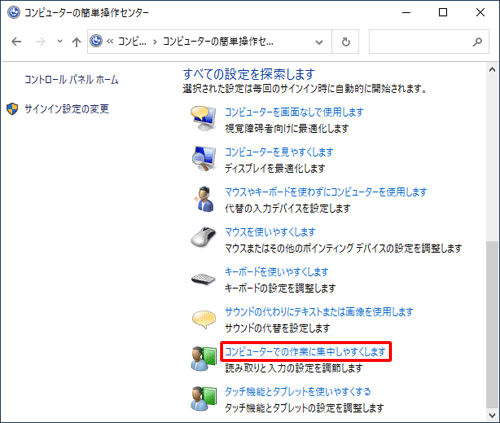
Task: Open the recent locations dropdown chevron
Action: click(60, 42)
